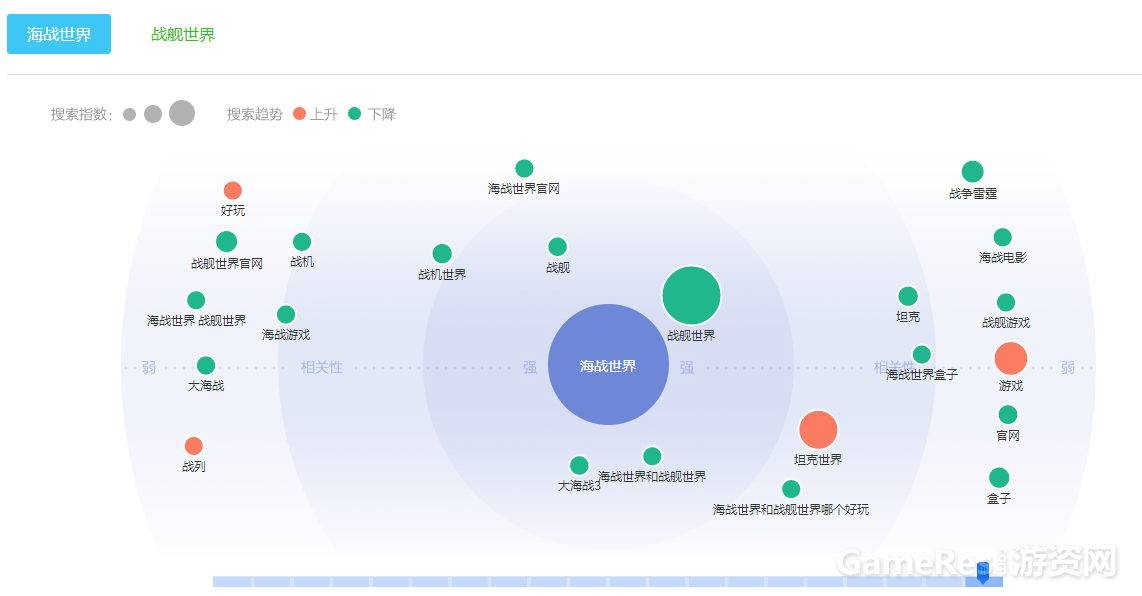
Task: Click the 搜索趋势 legend label
Action: (254, 114)
